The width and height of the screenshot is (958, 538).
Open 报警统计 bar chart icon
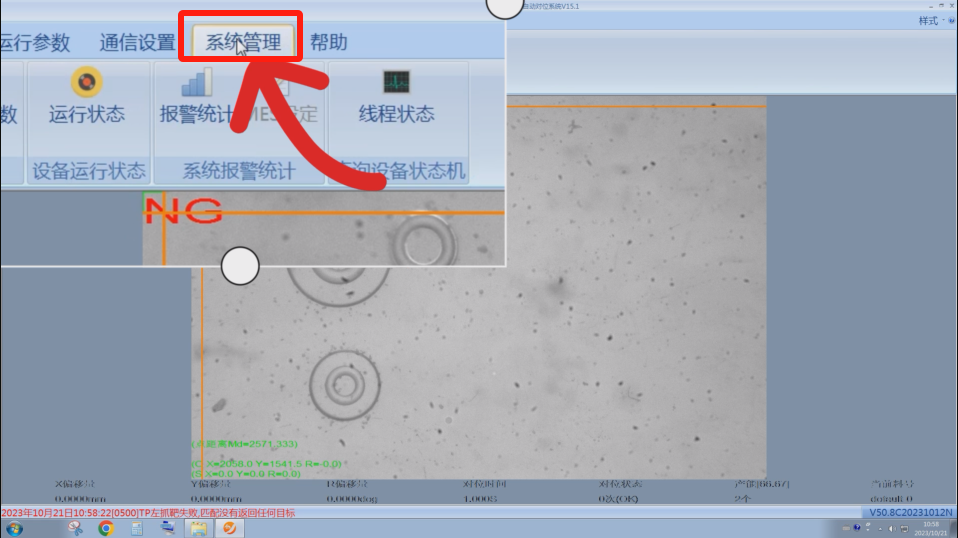click(196, 83)
